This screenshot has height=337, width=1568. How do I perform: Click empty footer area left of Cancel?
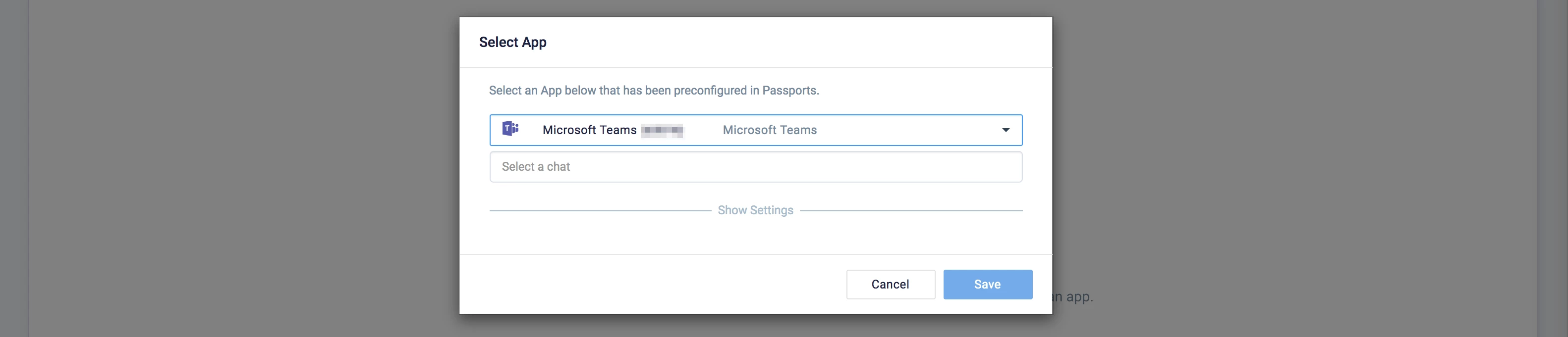[651, 284]
